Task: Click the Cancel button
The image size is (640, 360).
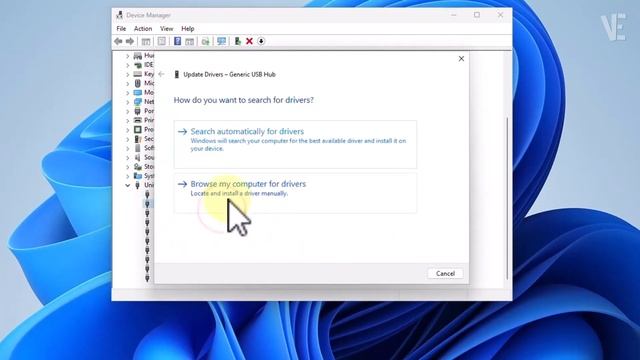Action: [x=445, y=273]
